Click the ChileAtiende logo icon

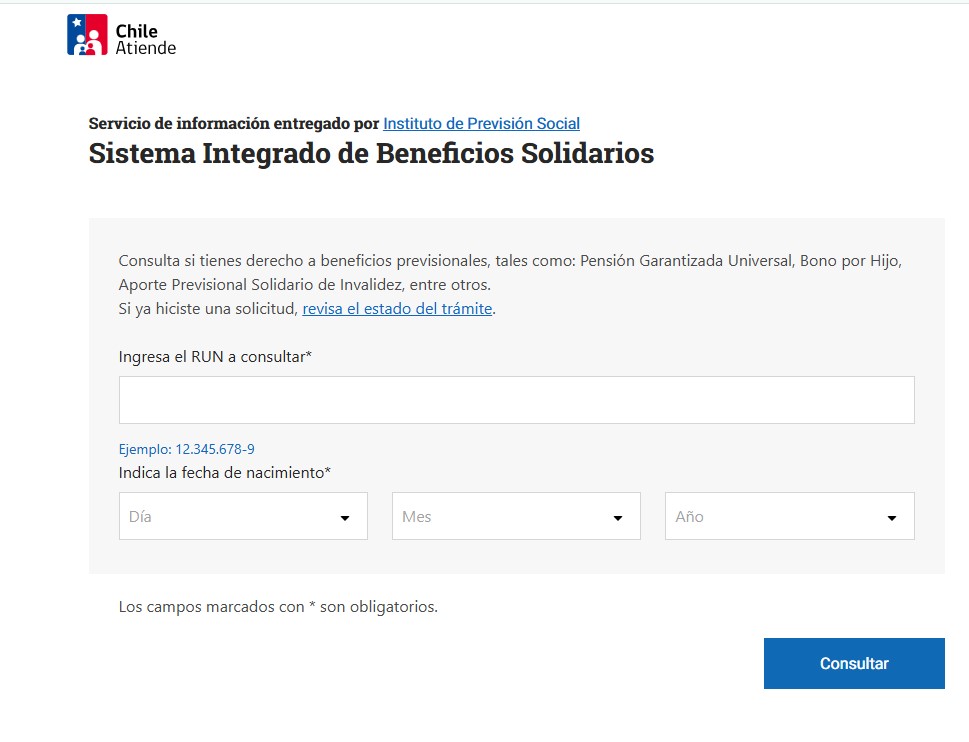click(x=87, y=35)
